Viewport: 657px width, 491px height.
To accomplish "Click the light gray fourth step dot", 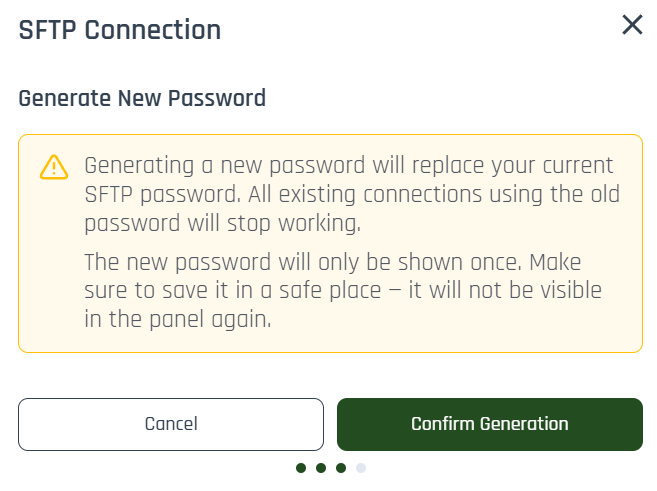I will [x=361, y=467].
